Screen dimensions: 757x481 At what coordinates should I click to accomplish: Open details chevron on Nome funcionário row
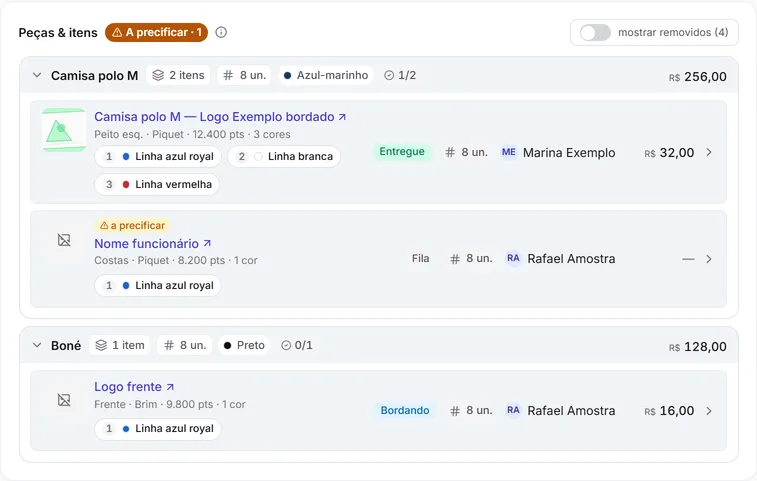[709, 259]
